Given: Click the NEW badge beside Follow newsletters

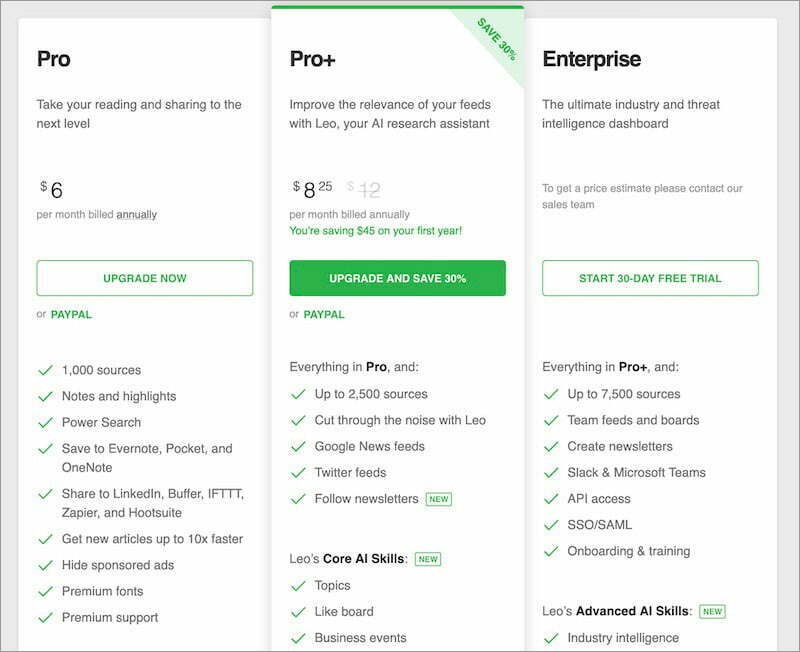Looking at the screenshot, I should pyautogui.click(x=438, y=498).
